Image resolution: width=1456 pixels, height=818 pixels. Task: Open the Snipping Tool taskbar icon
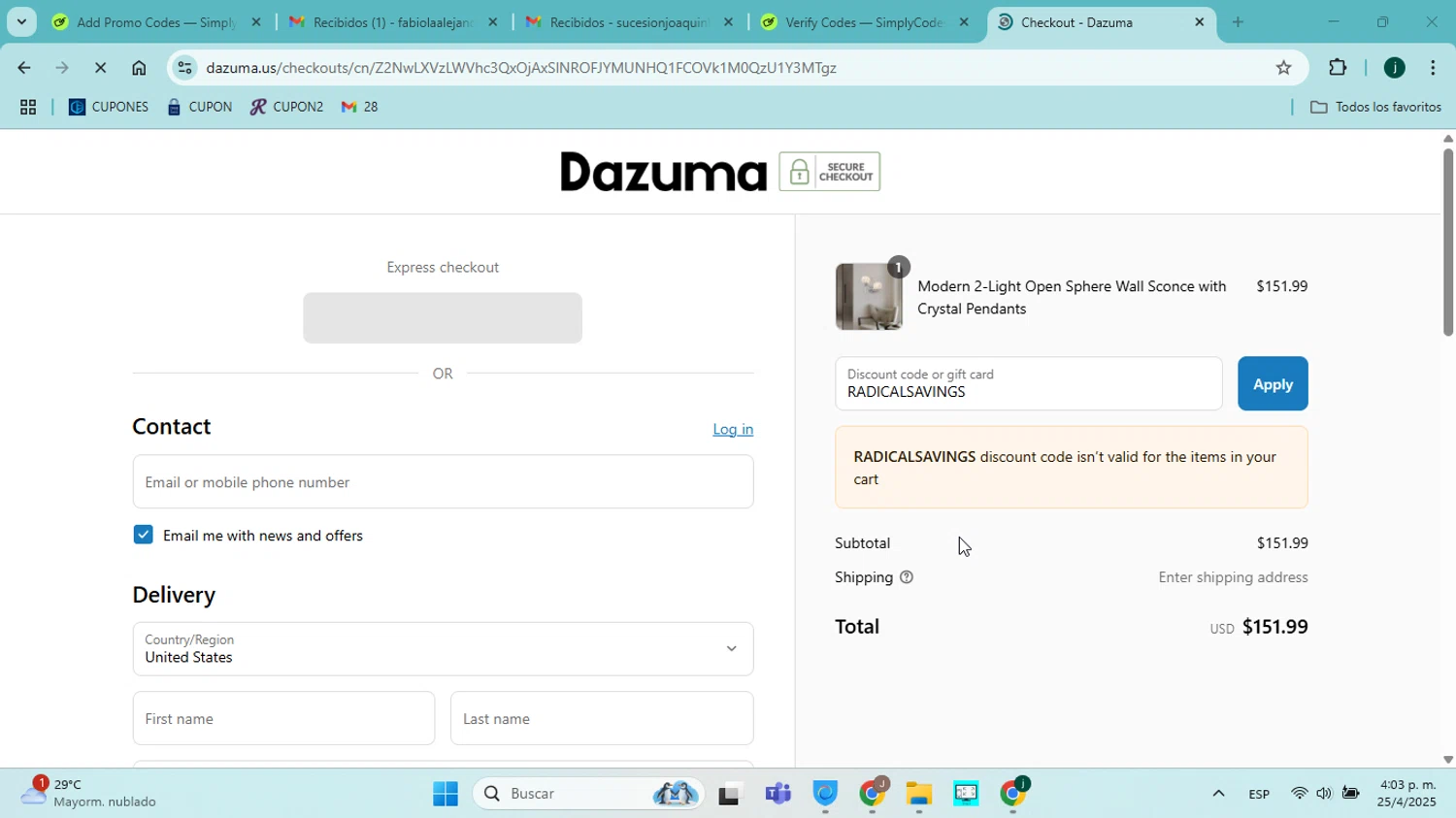coord(966,794)
